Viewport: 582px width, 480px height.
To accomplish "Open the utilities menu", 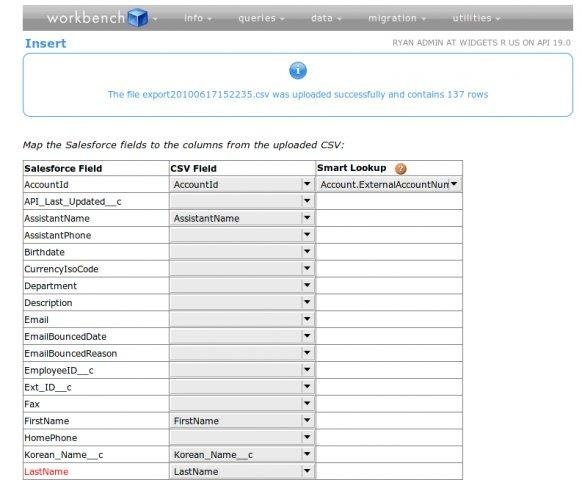I will click(x=476, y=18).
